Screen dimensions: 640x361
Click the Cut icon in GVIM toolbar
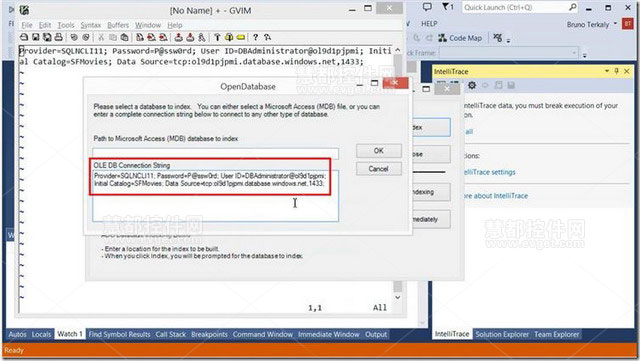[101, 37]
